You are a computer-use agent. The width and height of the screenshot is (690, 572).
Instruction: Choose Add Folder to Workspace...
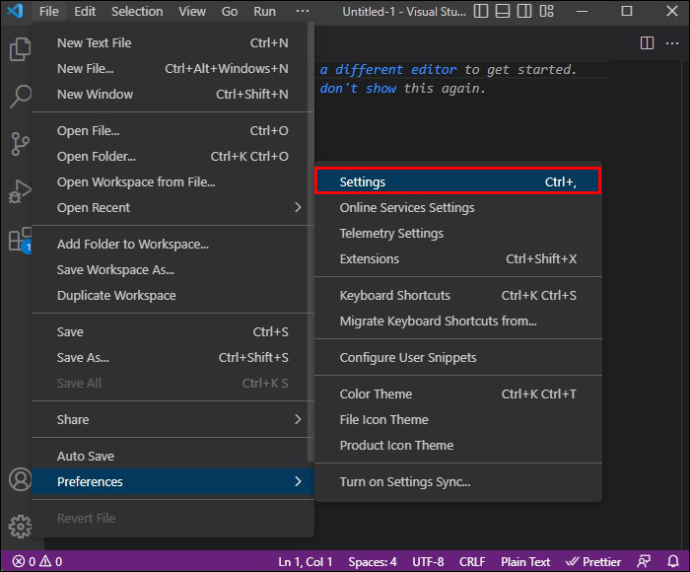[x=172, y=244]
